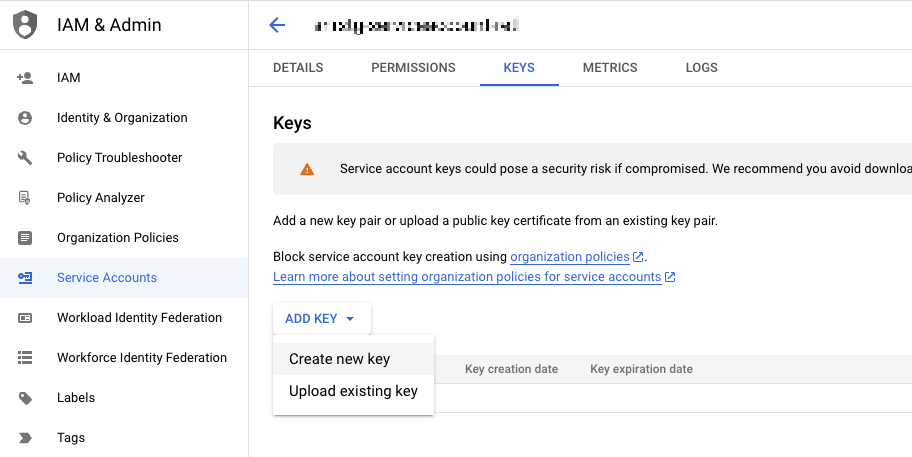
Task: Open the organization policies link
Action: coord(569,257)
